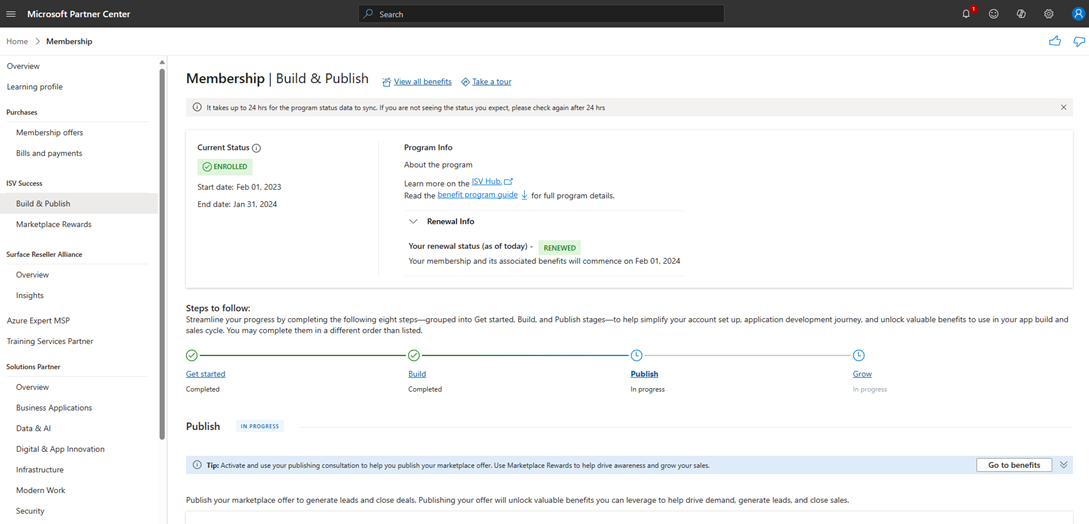The image size is (1089, 524).
Task: Open Membership offers in sidebar
Action: point(49,132)
